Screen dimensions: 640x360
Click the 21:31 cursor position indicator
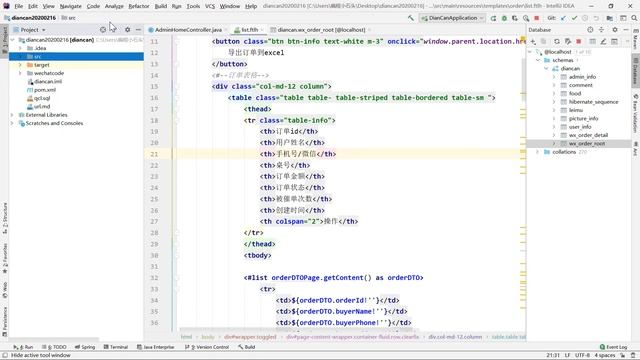click(553, 356)
